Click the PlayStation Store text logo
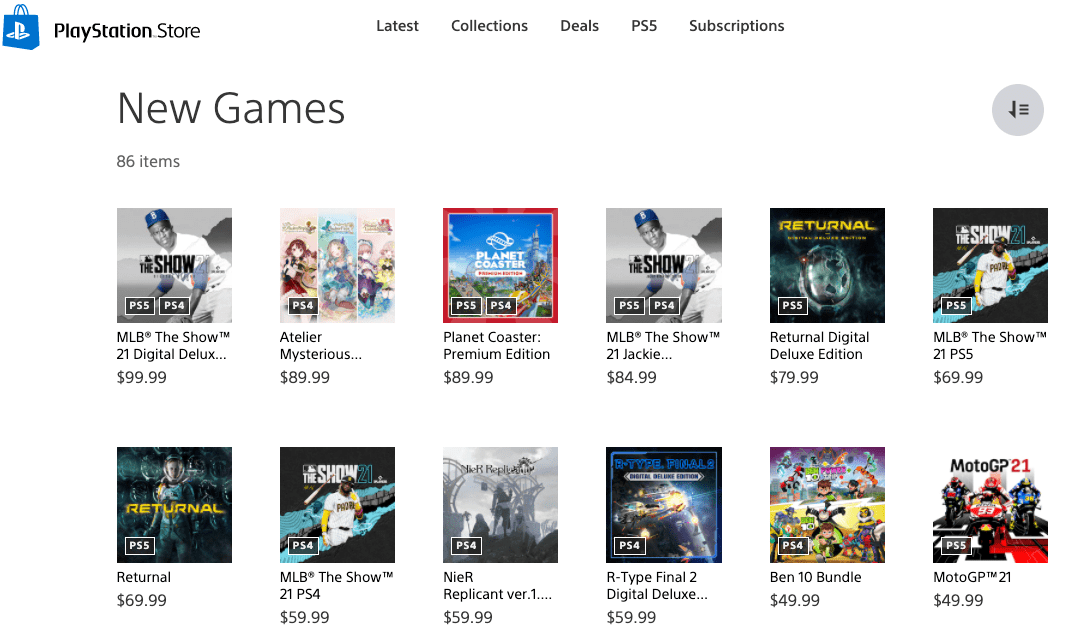This screenshot has width=1075, height=631. tap(127, 31)
